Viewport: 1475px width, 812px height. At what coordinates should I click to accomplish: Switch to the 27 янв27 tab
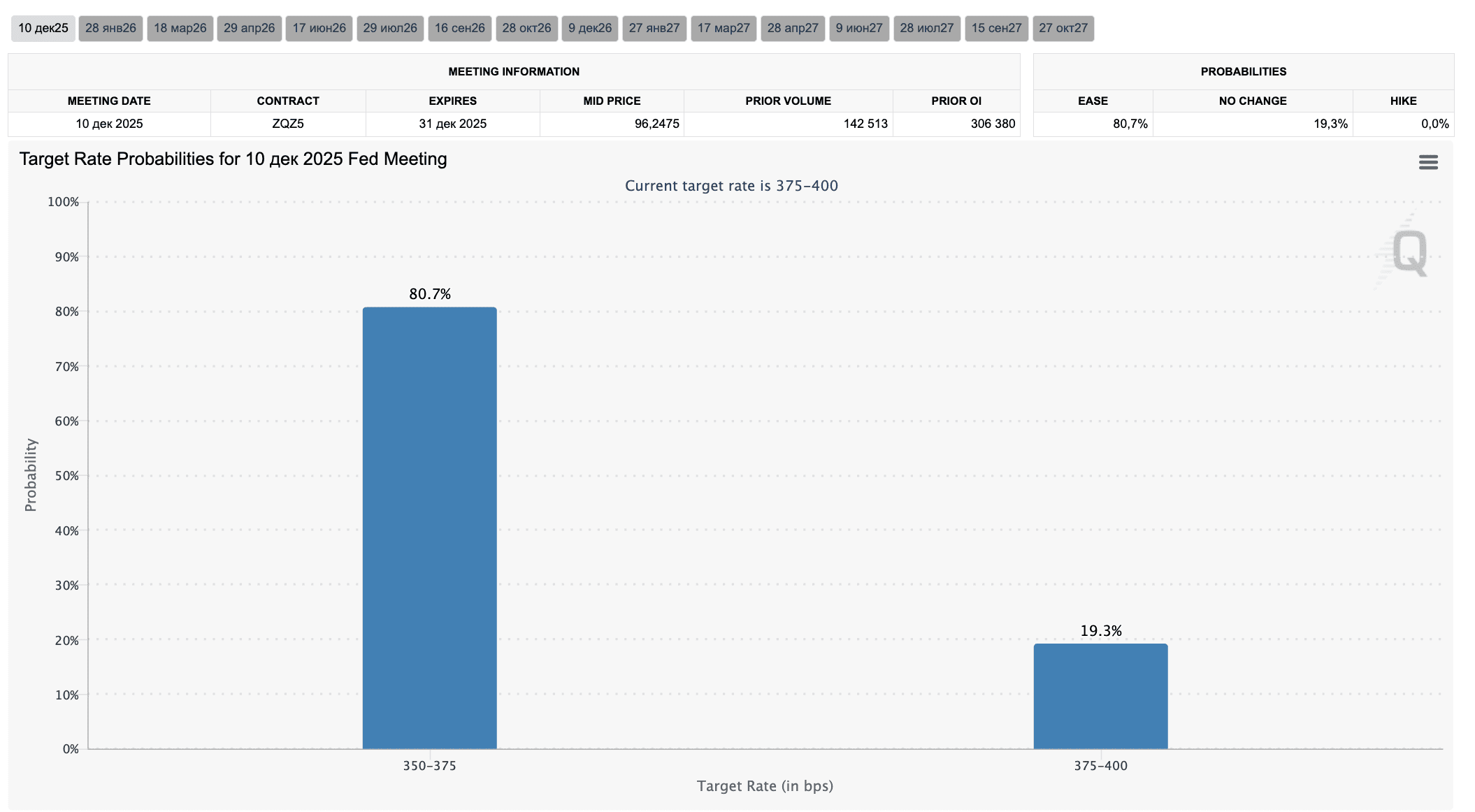coord(654,29)
